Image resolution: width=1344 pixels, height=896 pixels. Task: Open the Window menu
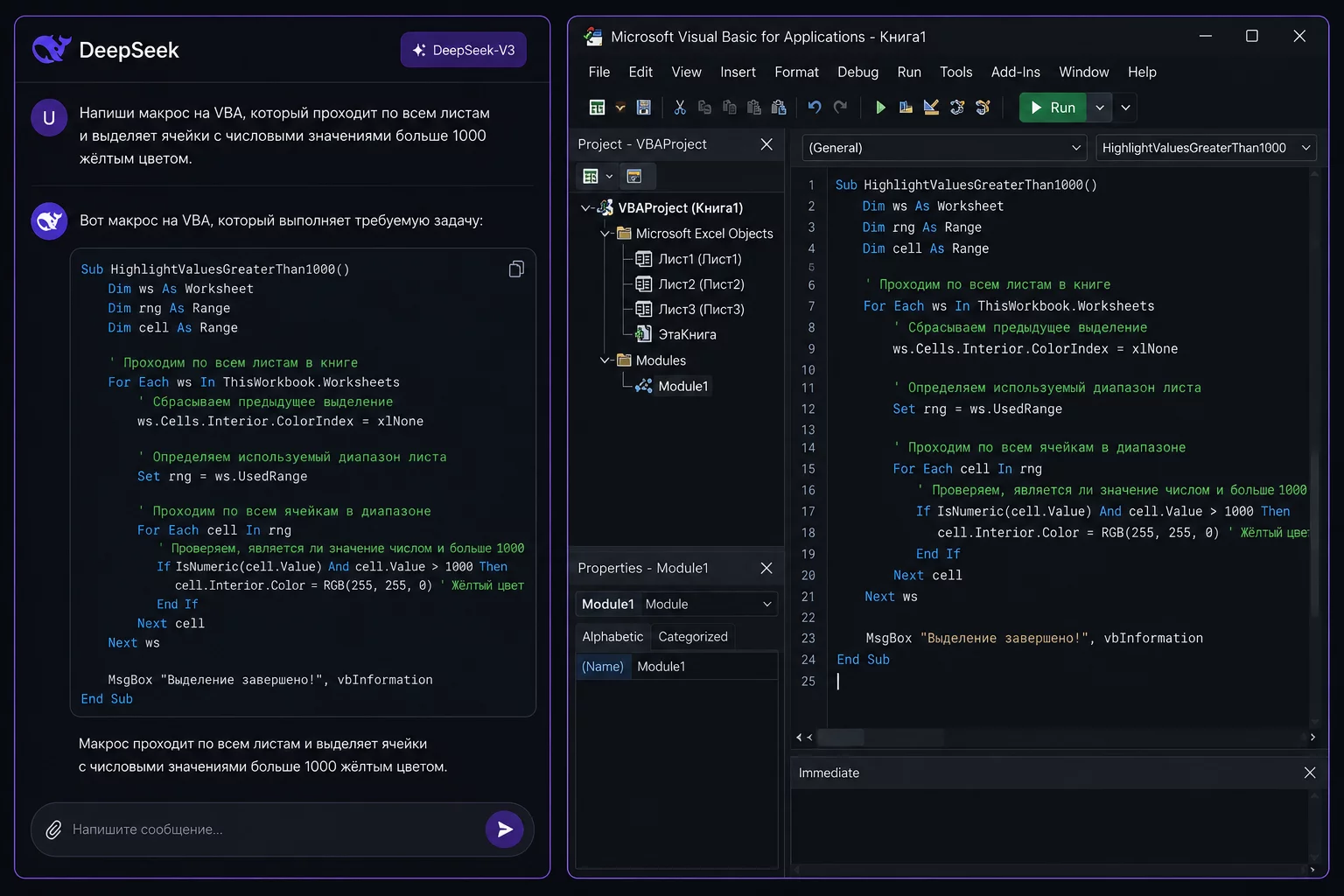1084,73
